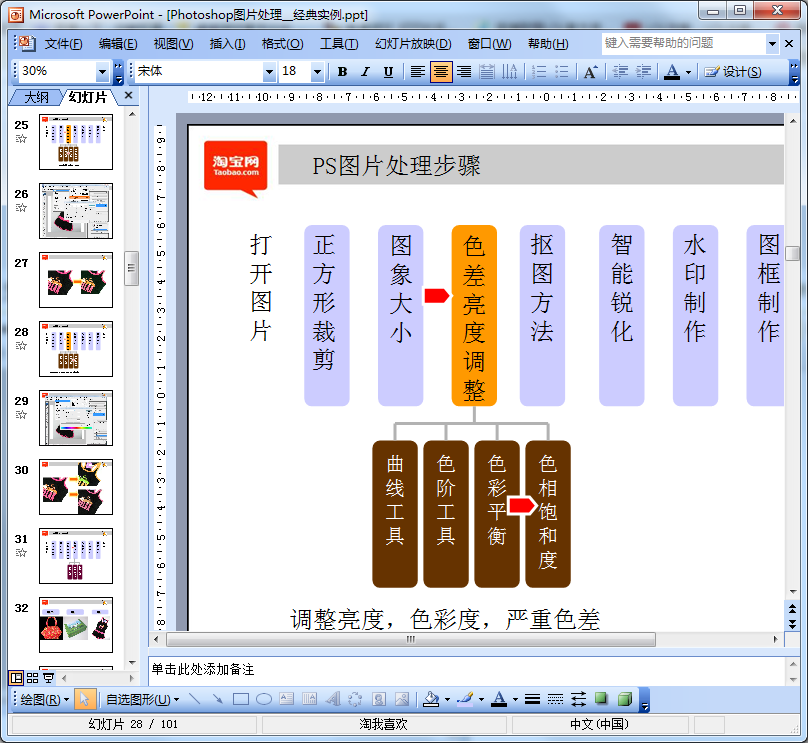Align text to the left
808x743 pixels.
[x=417, y=72]
